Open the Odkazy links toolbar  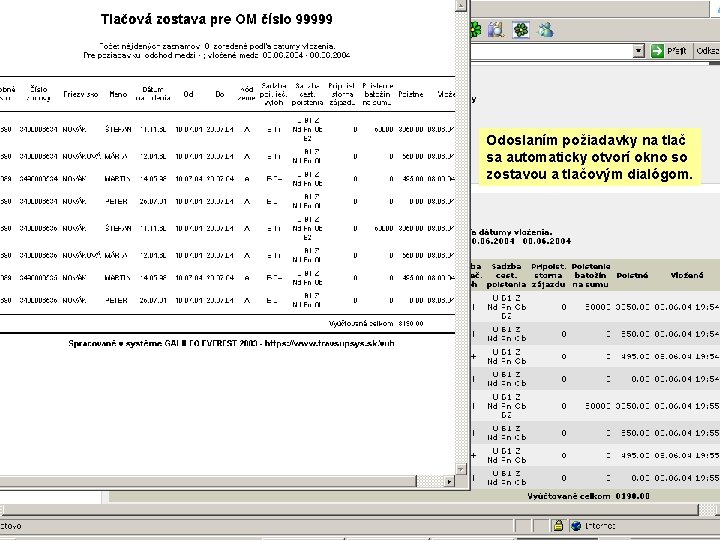click(708, 51)
